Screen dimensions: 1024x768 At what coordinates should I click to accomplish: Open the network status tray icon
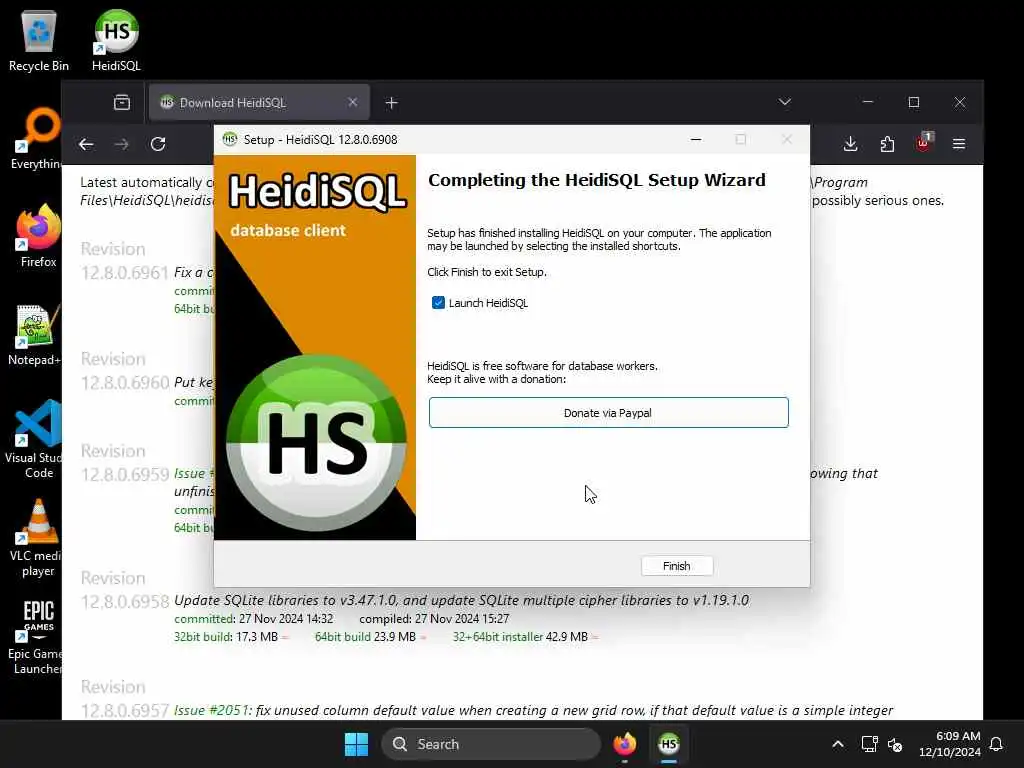click(869, 744)
